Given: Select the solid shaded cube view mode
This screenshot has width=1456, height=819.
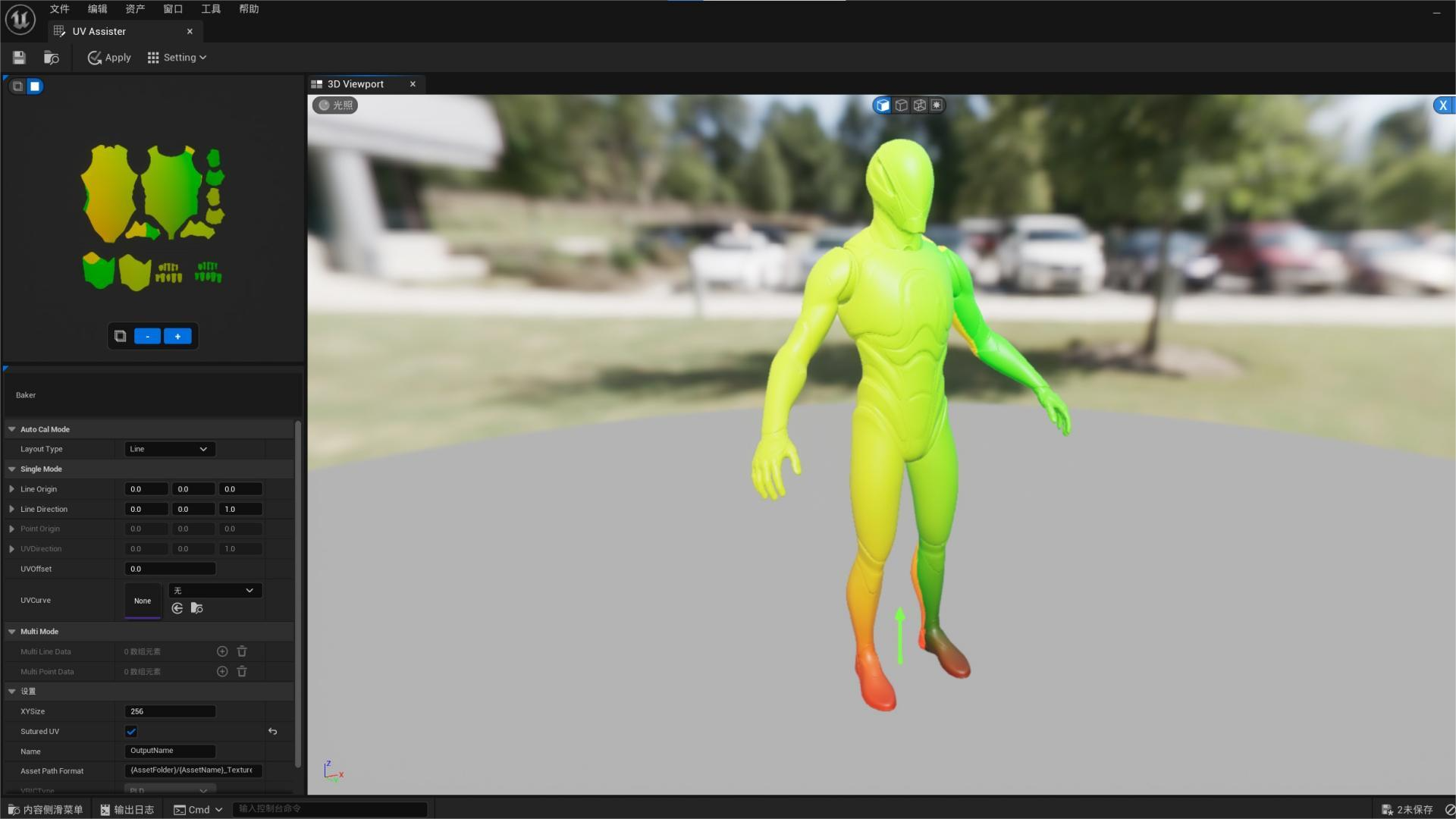Looking at the screenshot, I should 882,105.
